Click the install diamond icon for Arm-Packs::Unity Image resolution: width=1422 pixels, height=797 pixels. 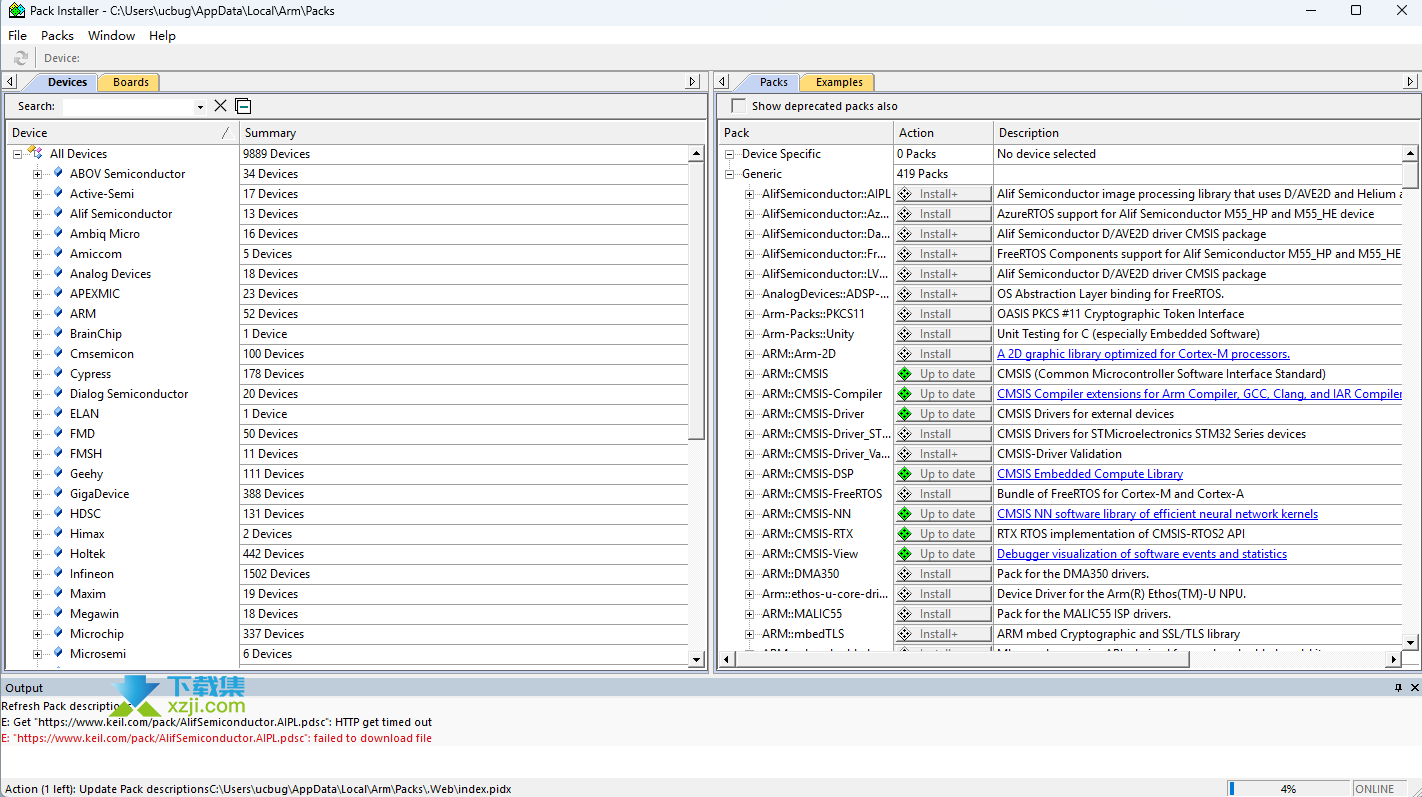point(905,334)
